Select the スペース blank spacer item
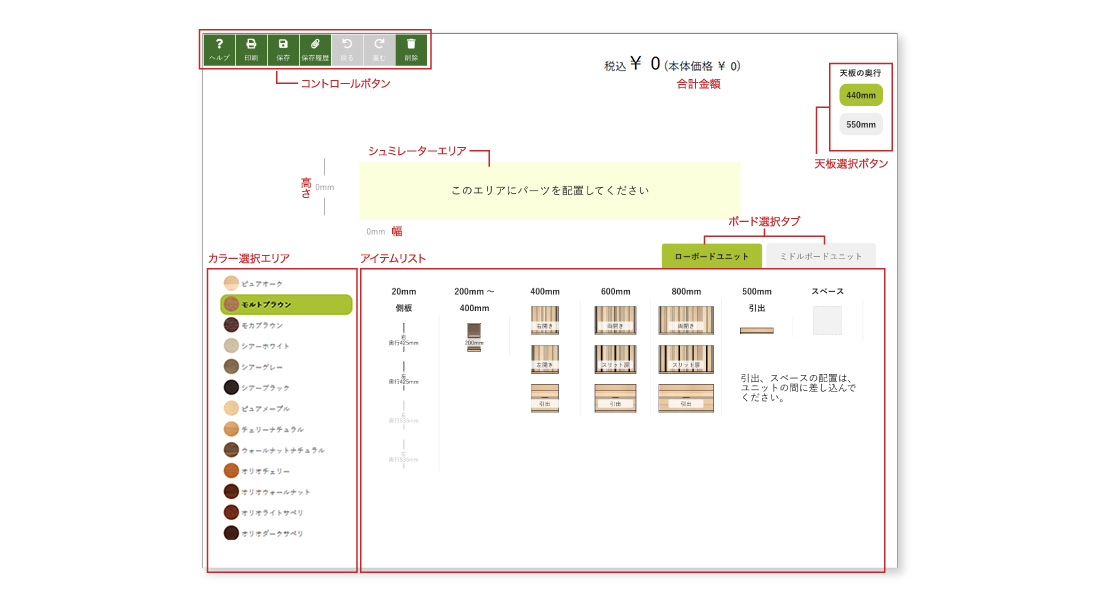This screenshot has height=600, width=1100. pos(827,321)
